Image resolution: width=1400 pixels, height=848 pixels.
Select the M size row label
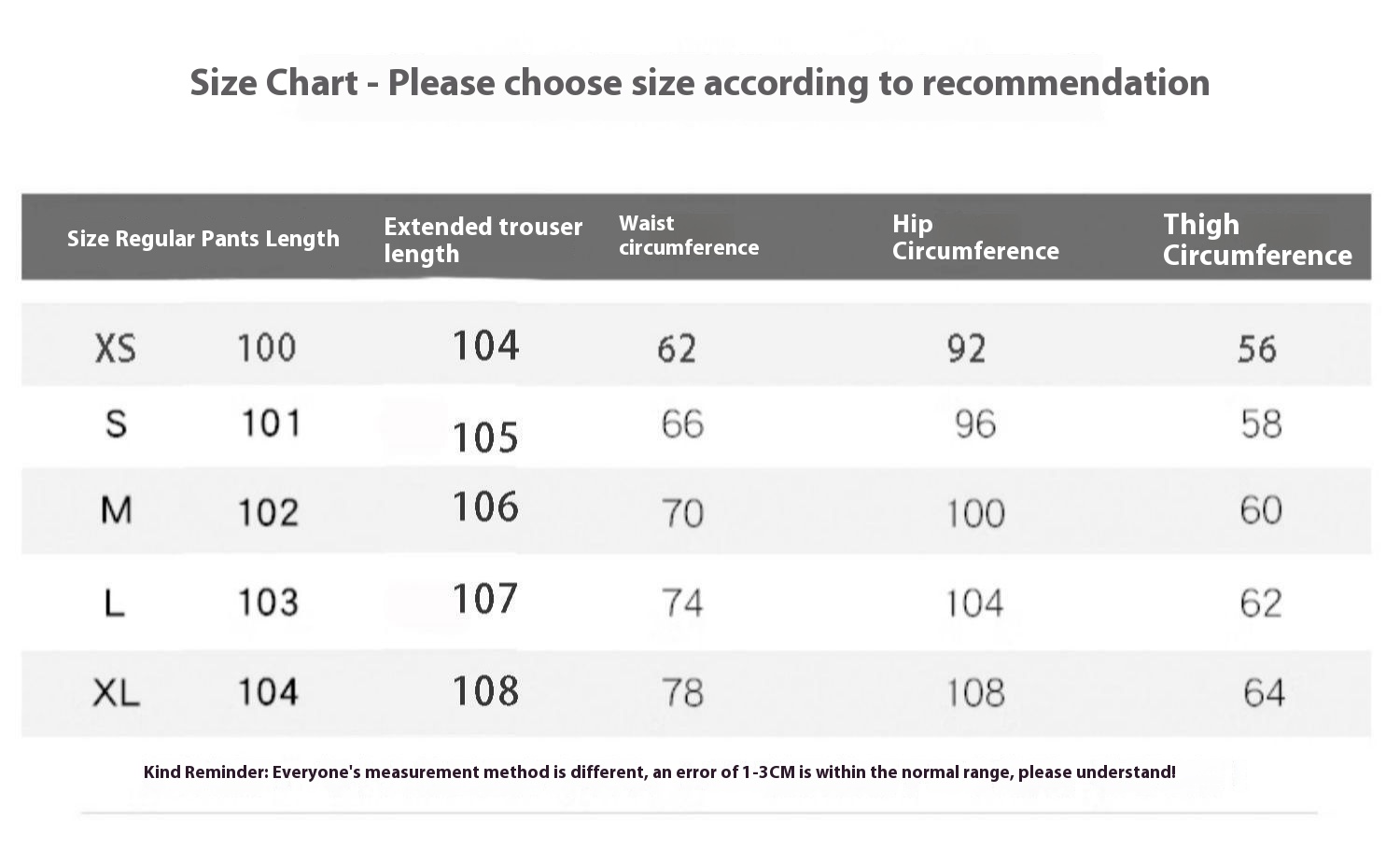116,511
